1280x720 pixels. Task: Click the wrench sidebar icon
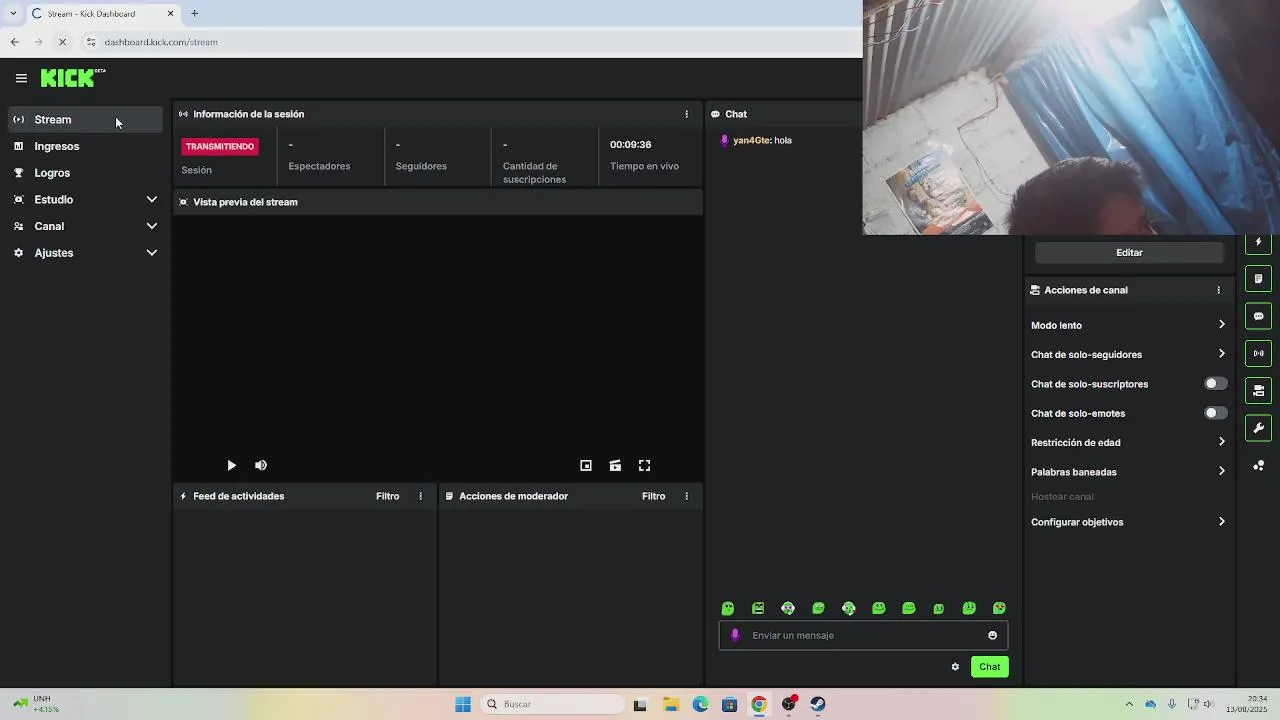1258,428
